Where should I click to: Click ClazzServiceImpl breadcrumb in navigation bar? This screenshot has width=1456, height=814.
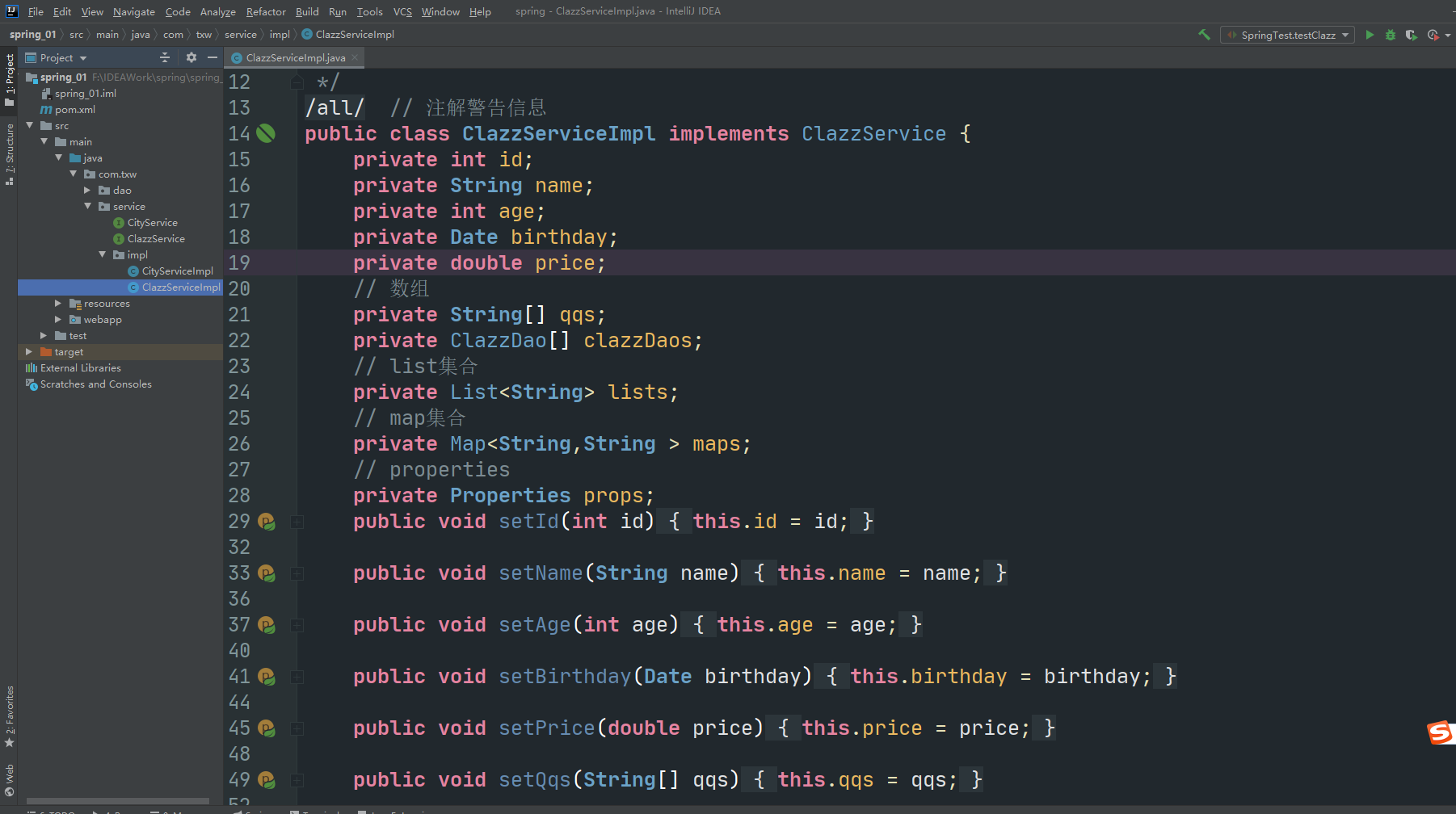tap(348, 35)
